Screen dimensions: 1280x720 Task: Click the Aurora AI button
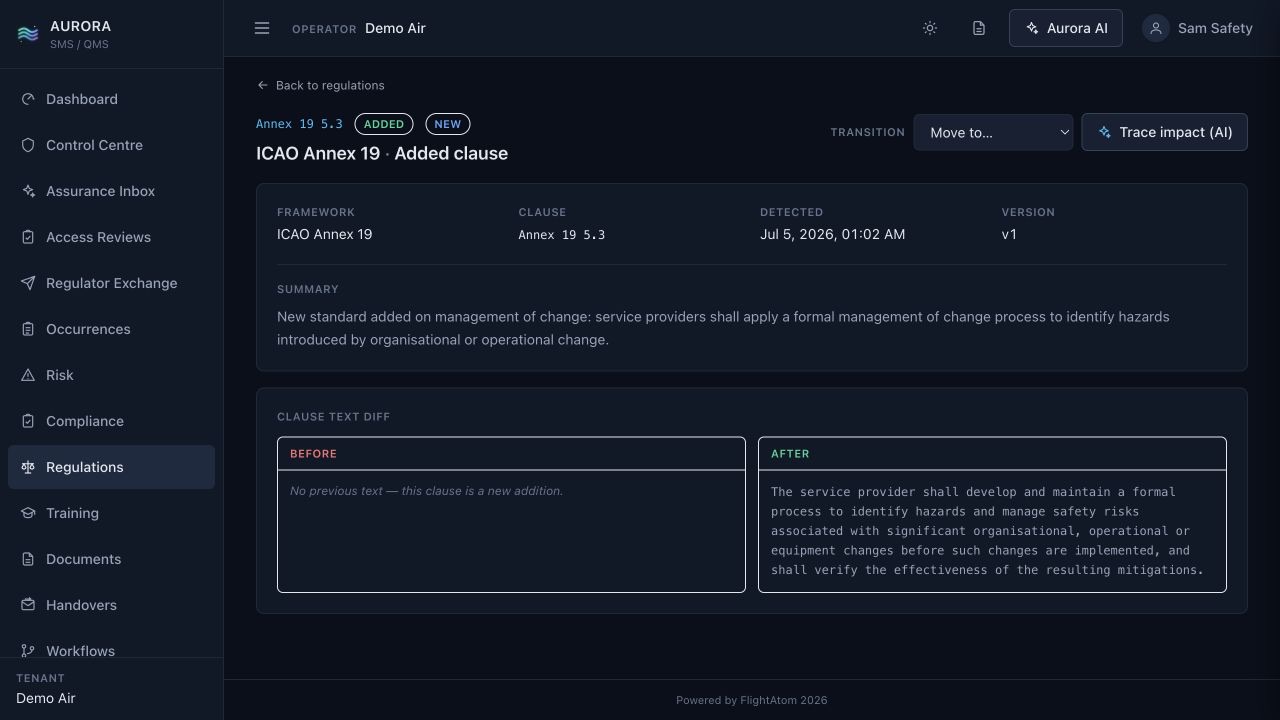click(1066, 28)
